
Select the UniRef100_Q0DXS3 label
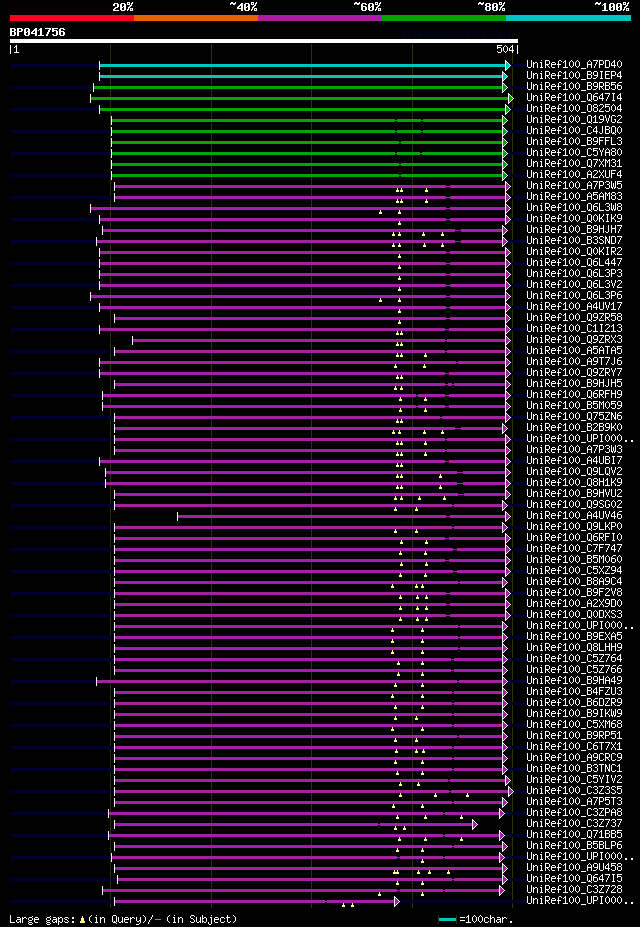click(574, 615)
